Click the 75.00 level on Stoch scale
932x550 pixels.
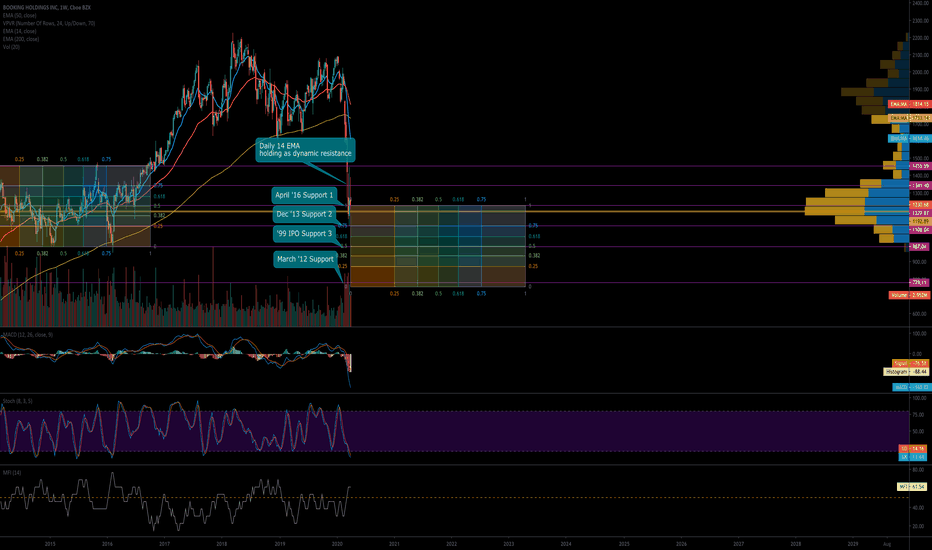pos(920,414)
